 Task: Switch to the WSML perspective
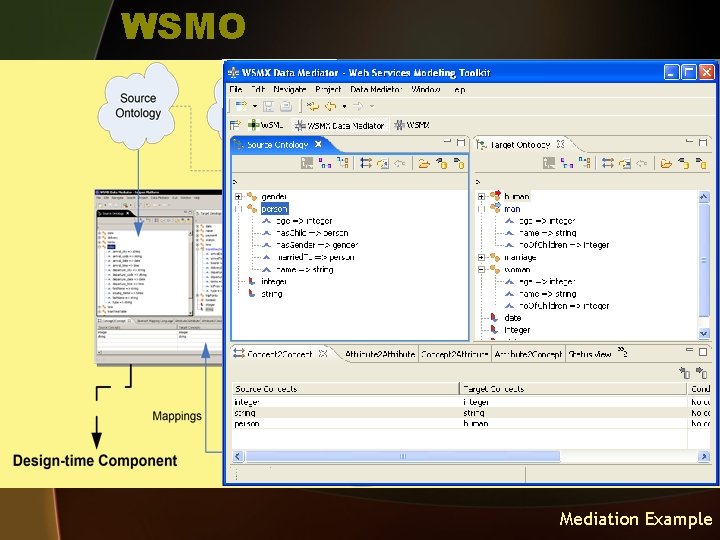265,125
